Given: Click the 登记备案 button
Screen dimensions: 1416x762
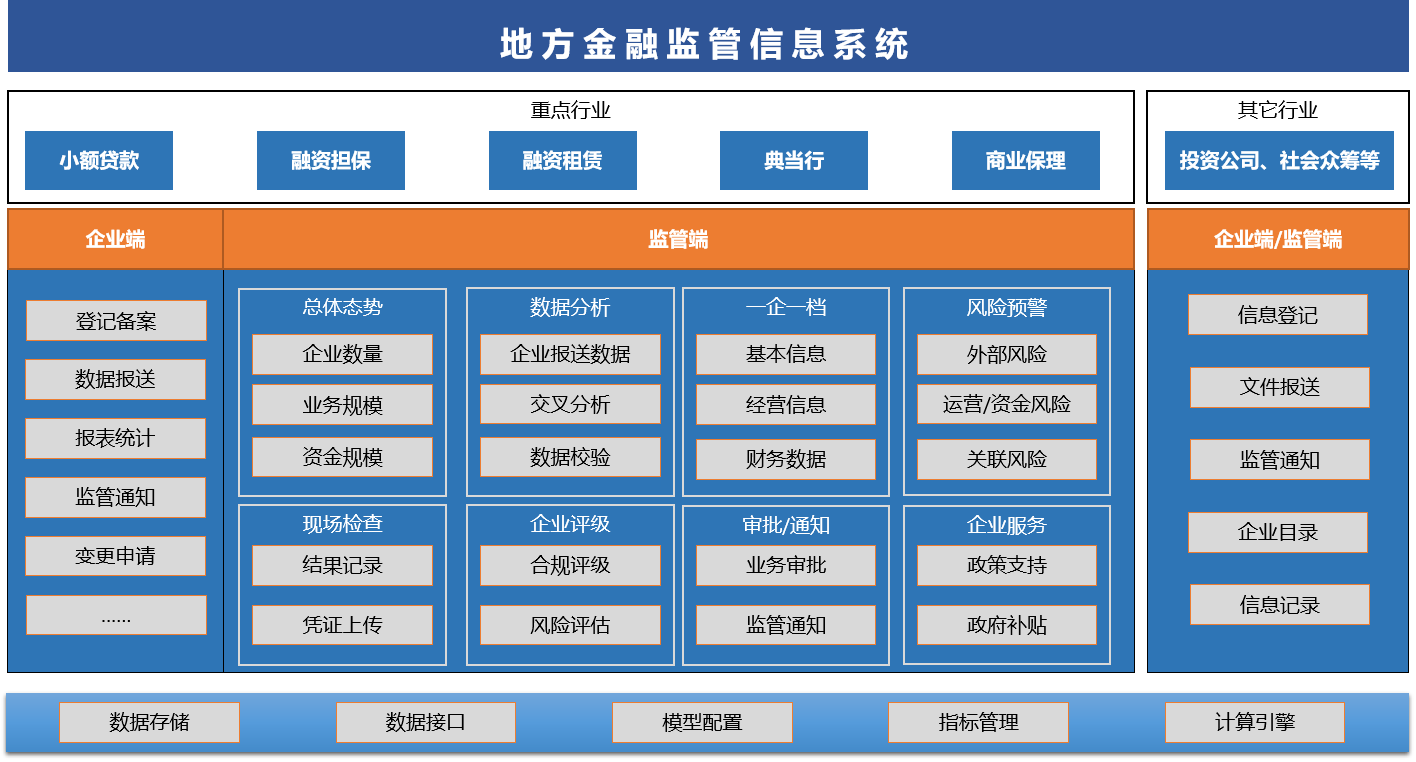Looking at the screenshot, I should coord(116,321).
